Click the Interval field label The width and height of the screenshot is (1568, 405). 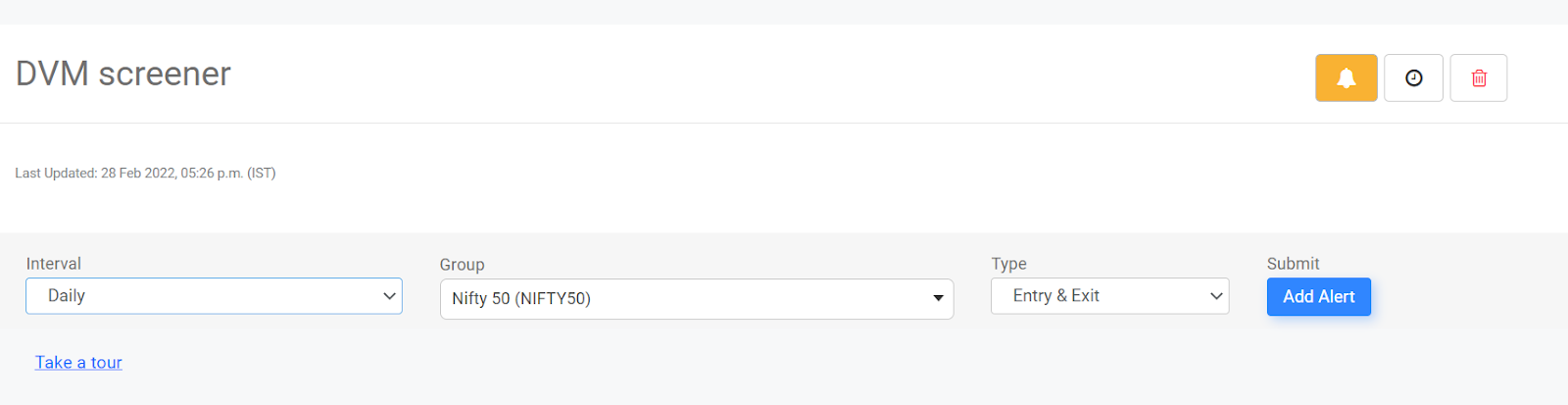54,264
